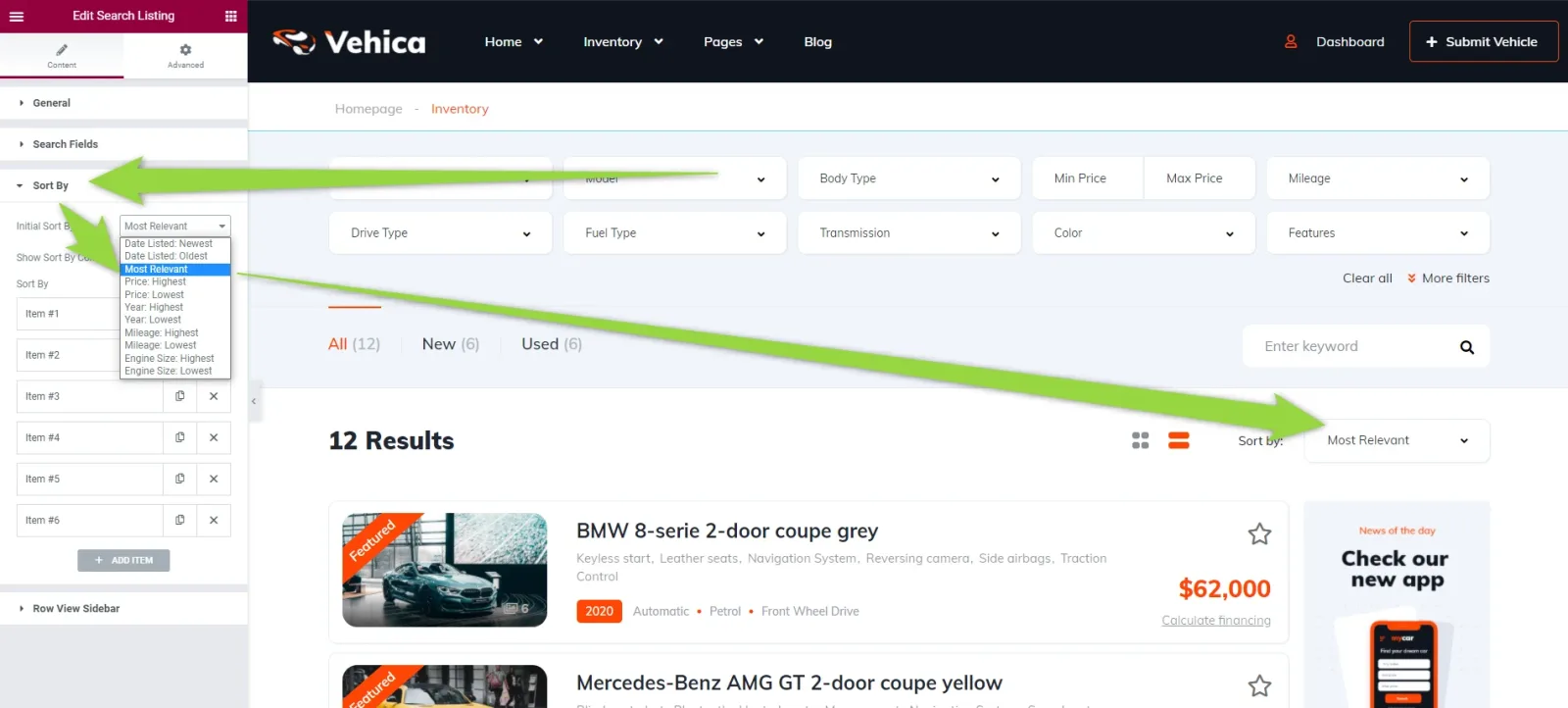Viewport: 1568px width, 708px height.
Task: Switch to the Content tab
Action: 62,56
